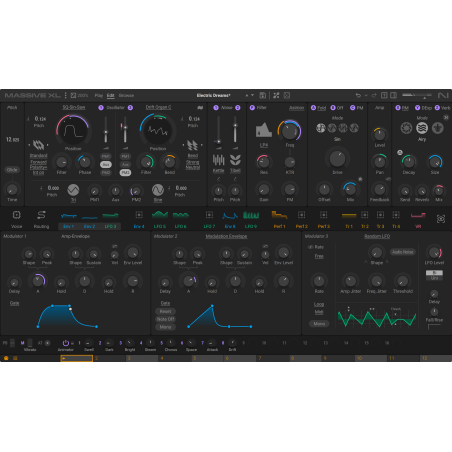The width and height of the screenshot is (452, 452).
Task: Open the SQ-Sin-Saw wavetable selector
Action: tap(74, 107)
